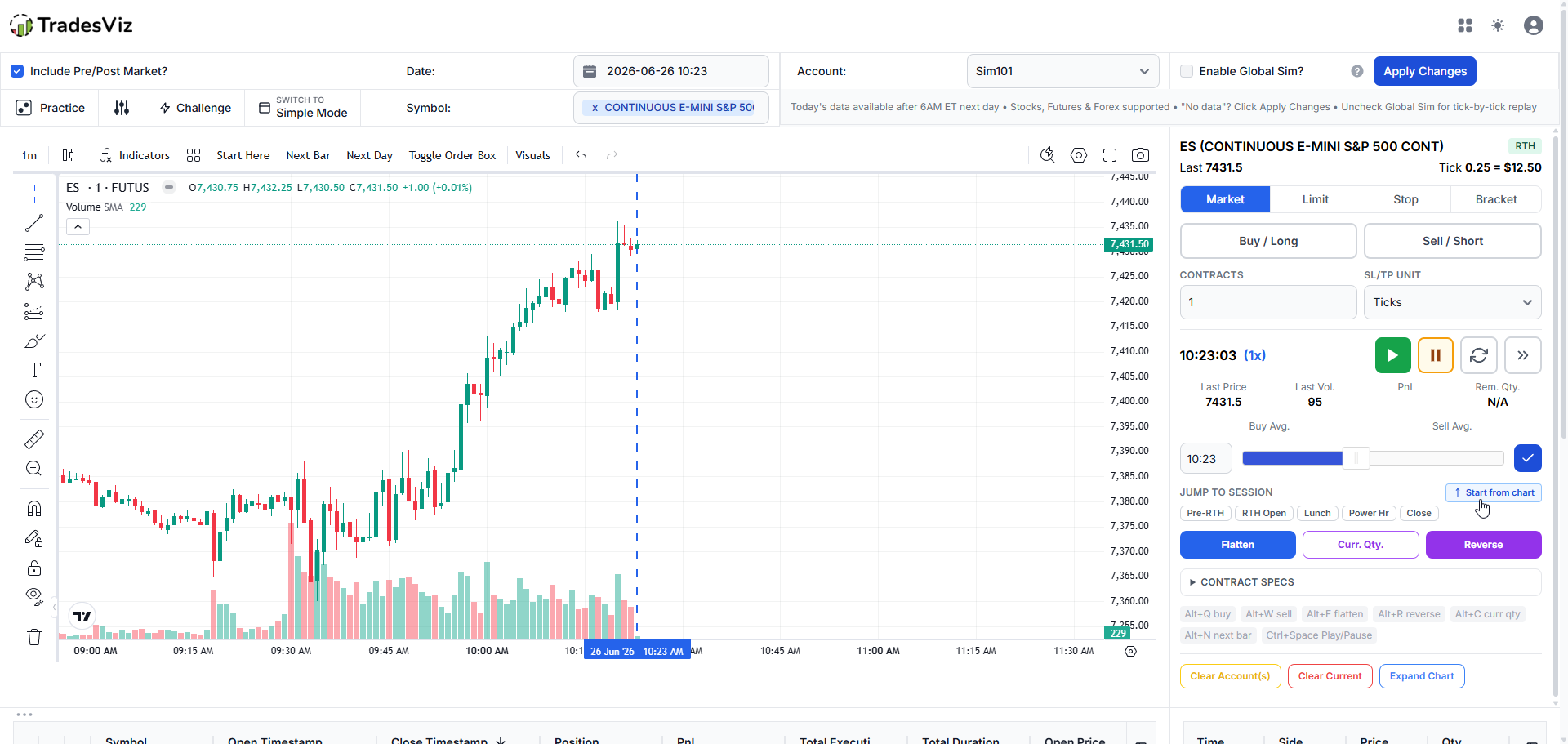Screen dimensions: 1568x744
Task: Enable the Global Sim checkbox
Action: pos(1187,71)
